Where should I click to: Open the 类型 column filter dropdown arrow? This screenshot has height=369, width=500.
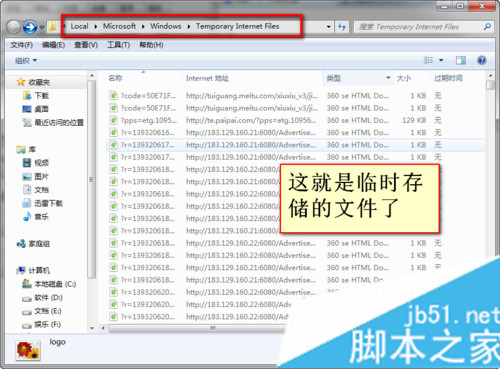tap(388, 78)
